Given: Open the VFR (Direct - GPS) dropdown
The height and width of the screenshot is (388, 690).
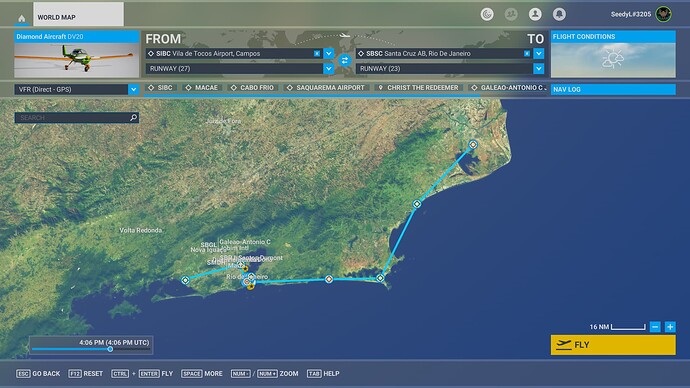Looking at the screenshot, I should (x=77, y=89).
